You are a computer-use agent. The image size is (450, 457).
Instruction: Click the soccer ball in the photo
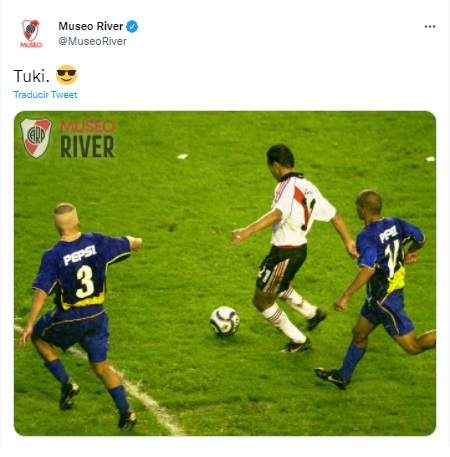pos(225,321)
